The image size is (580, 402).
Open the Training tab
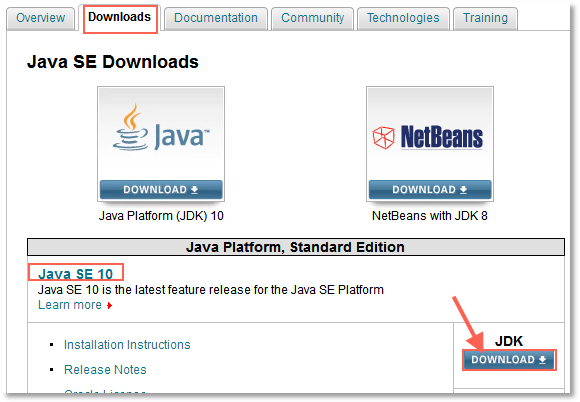pos(485,18)
